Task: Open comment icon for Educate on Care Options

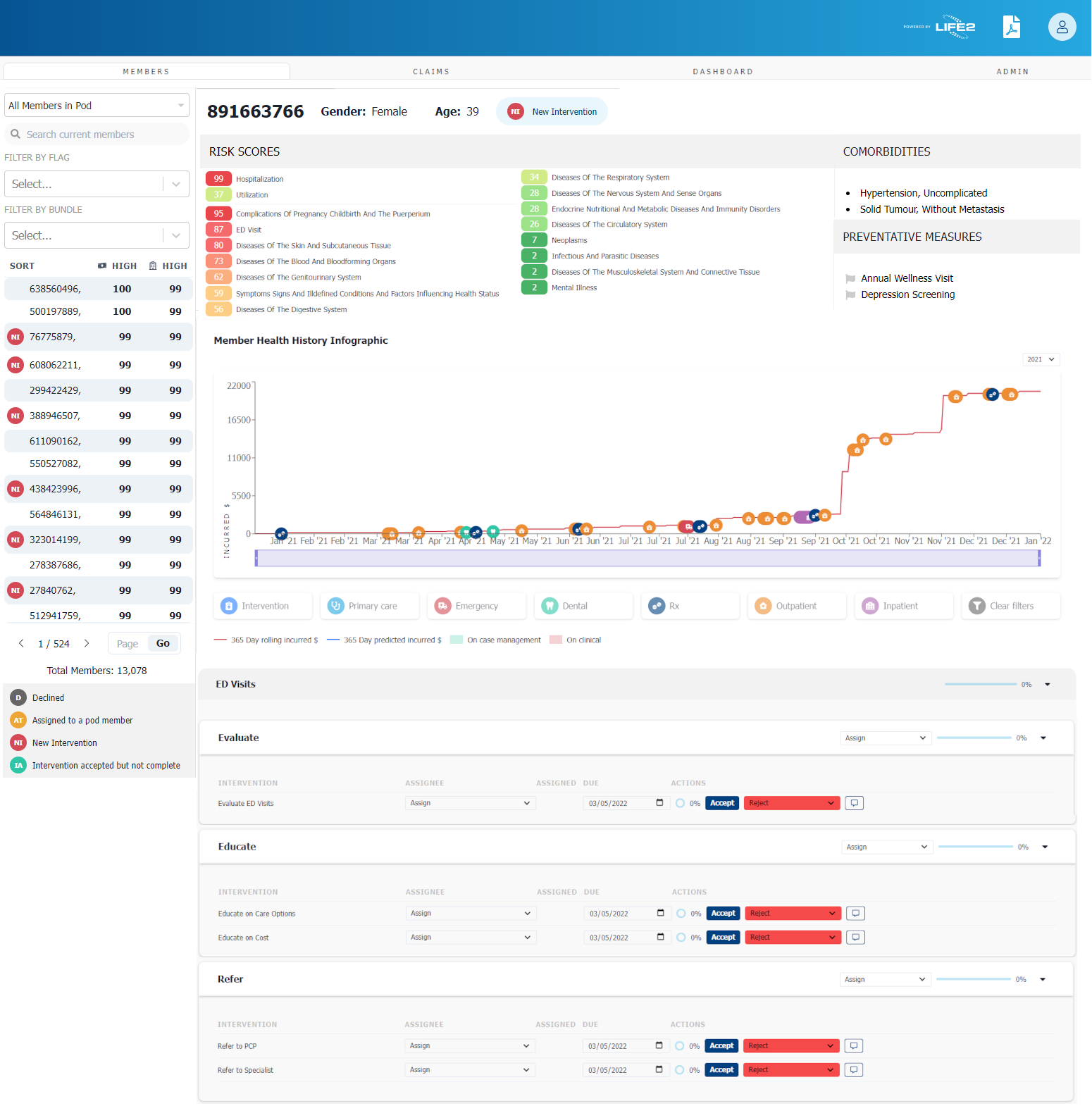Action: 855,913
